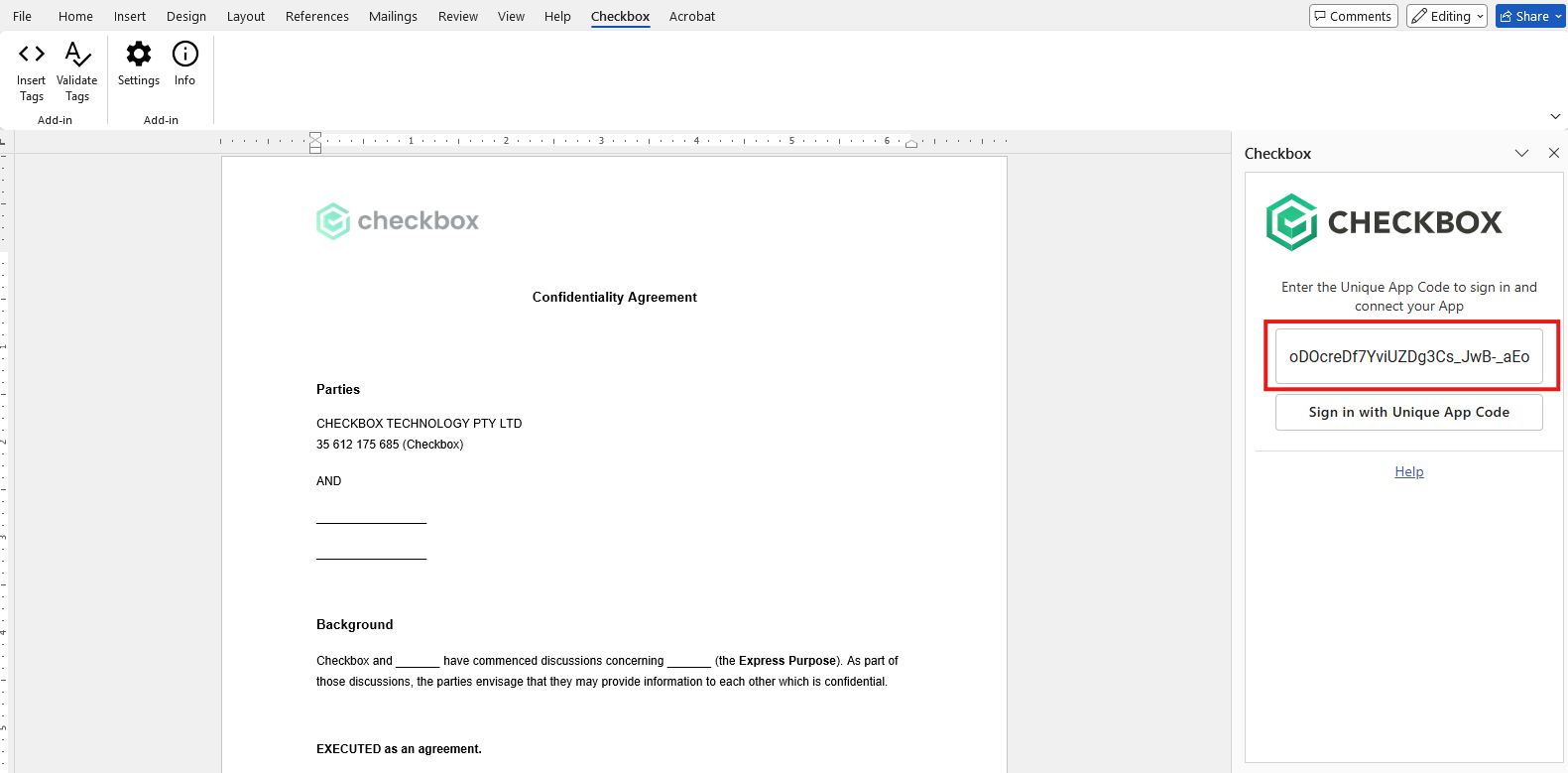The height and width of the screenshot is (773, 1568).
Task: Open the Comments pane button
Action: point(1354,16)
